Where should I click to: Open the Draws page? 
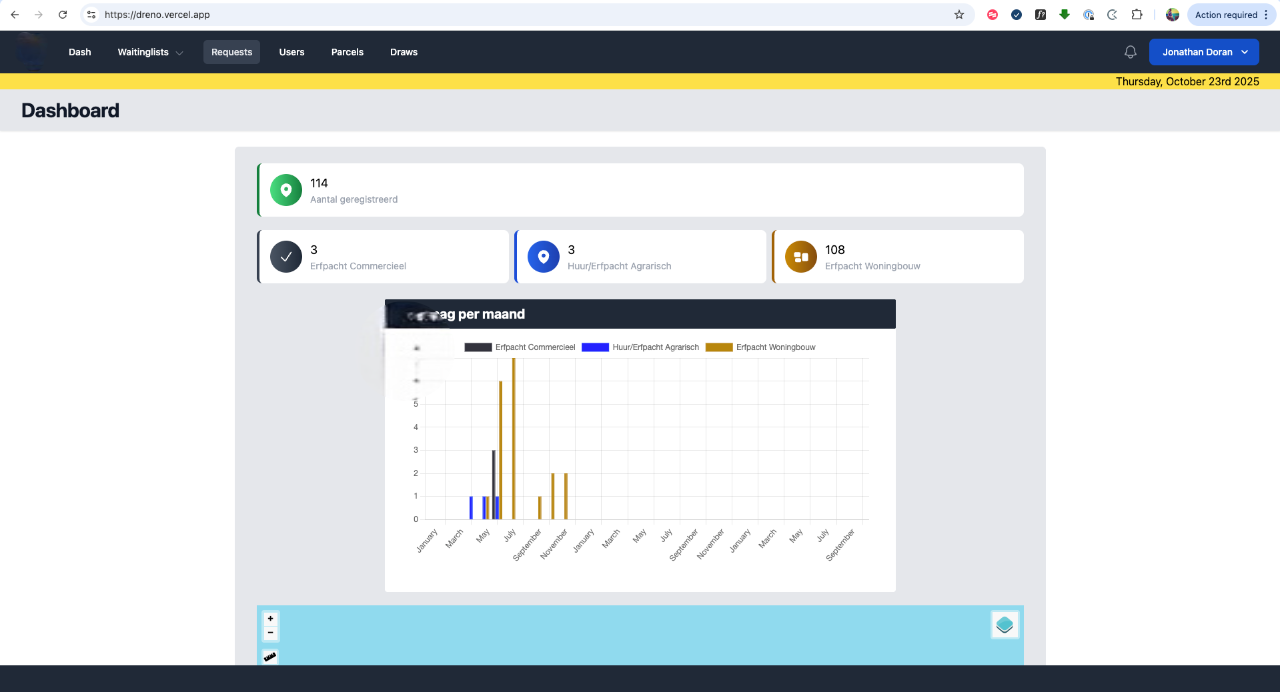pyautogui.click(x=404, y=52)
